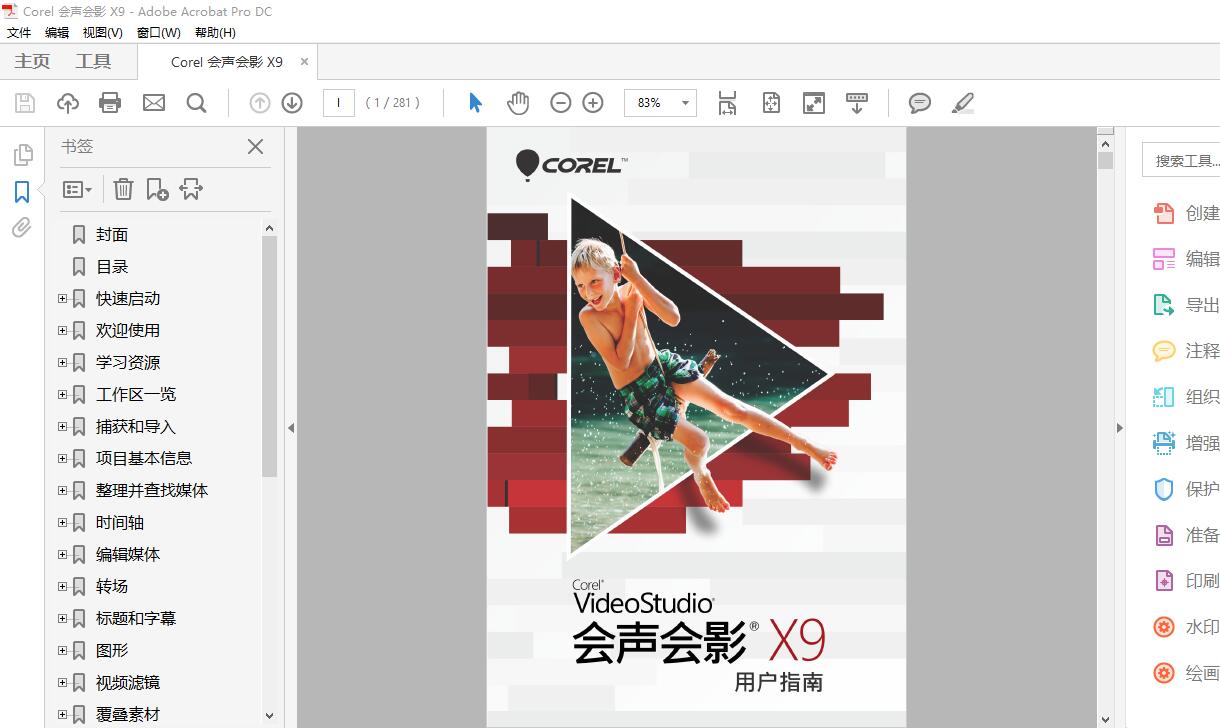Click the page number input field
This screenshot has width=1220, height=728.
pos(338,102)
